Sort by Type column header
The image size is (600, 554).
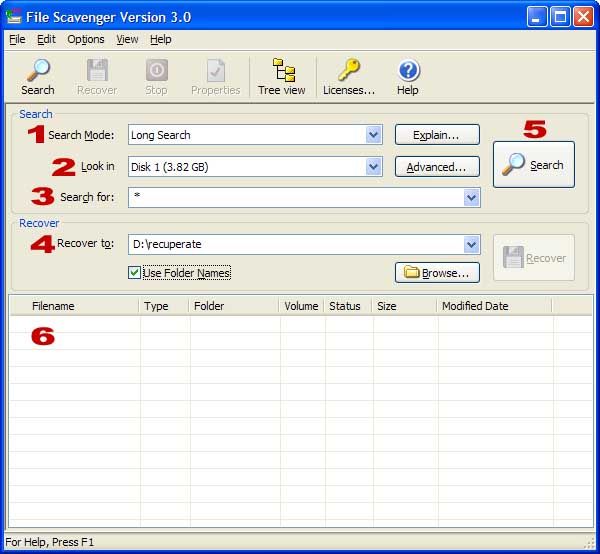[163, 306]
